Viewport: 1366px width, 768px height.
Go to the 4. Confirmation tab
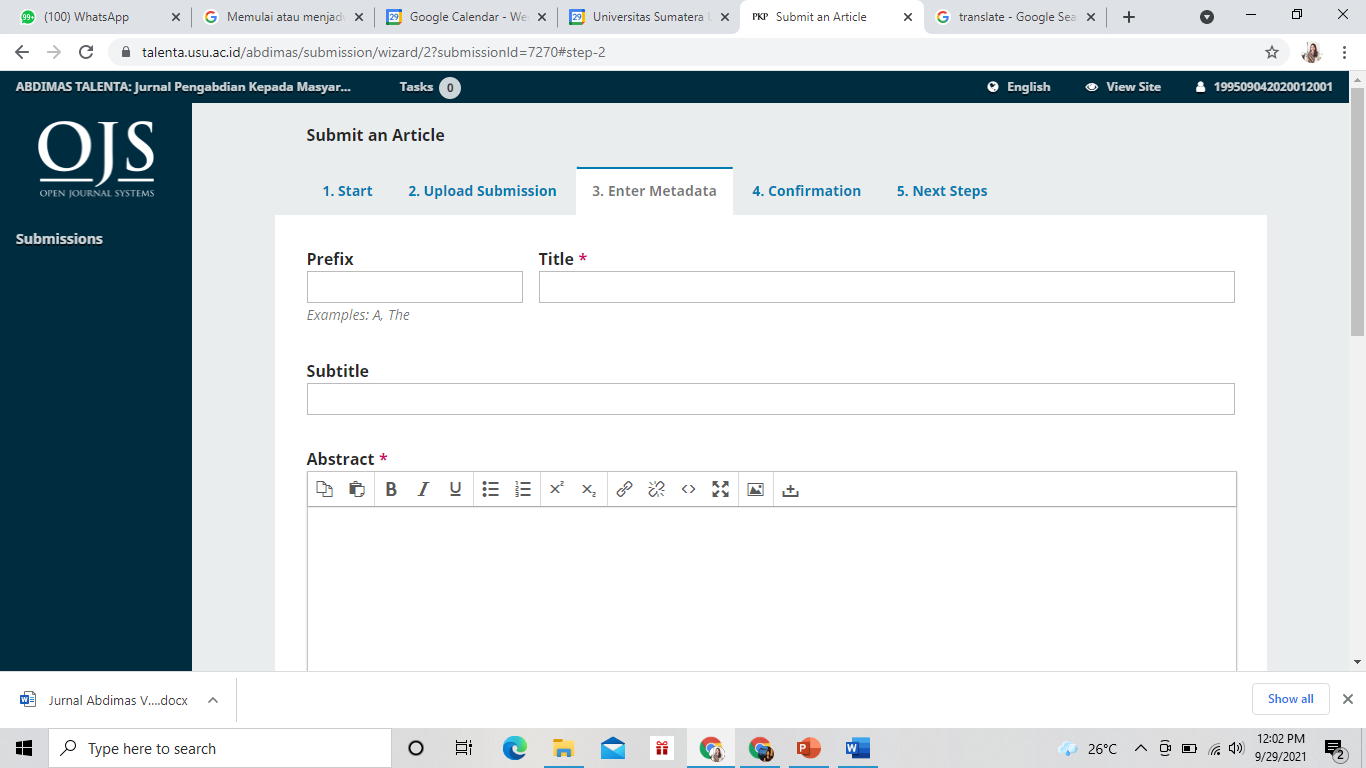pyautogui.click(x=806, y=191)
